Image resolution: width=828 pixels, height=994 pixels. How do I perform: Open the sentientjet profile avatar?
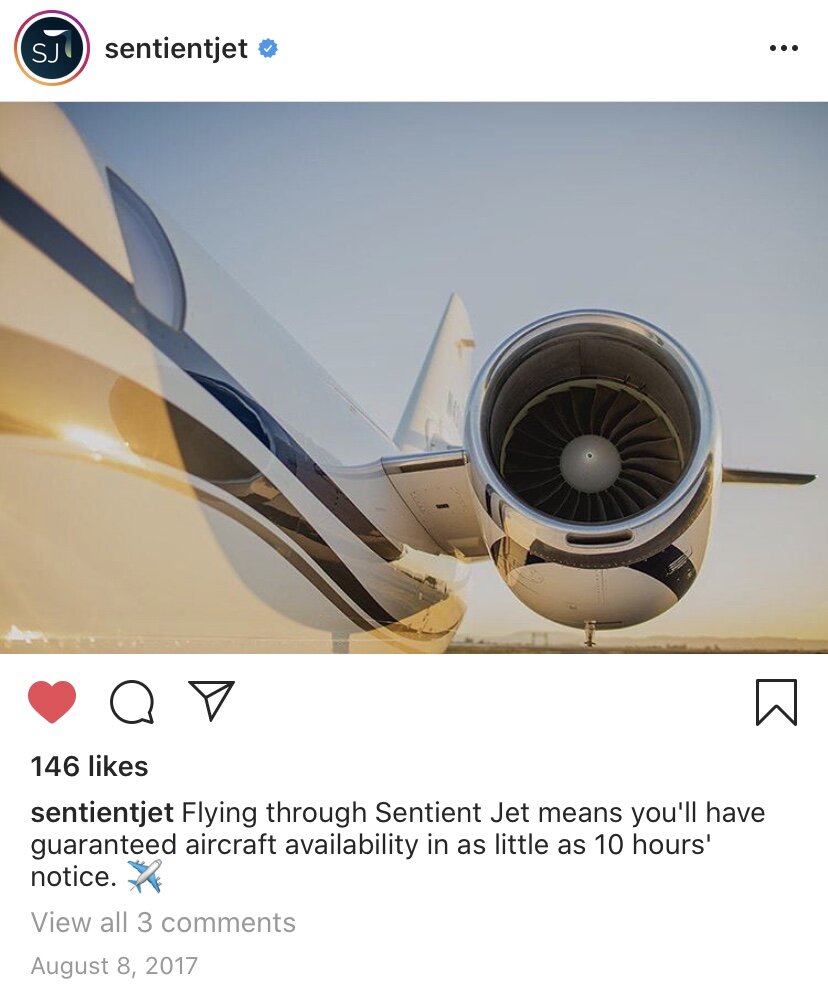[51, 48]
